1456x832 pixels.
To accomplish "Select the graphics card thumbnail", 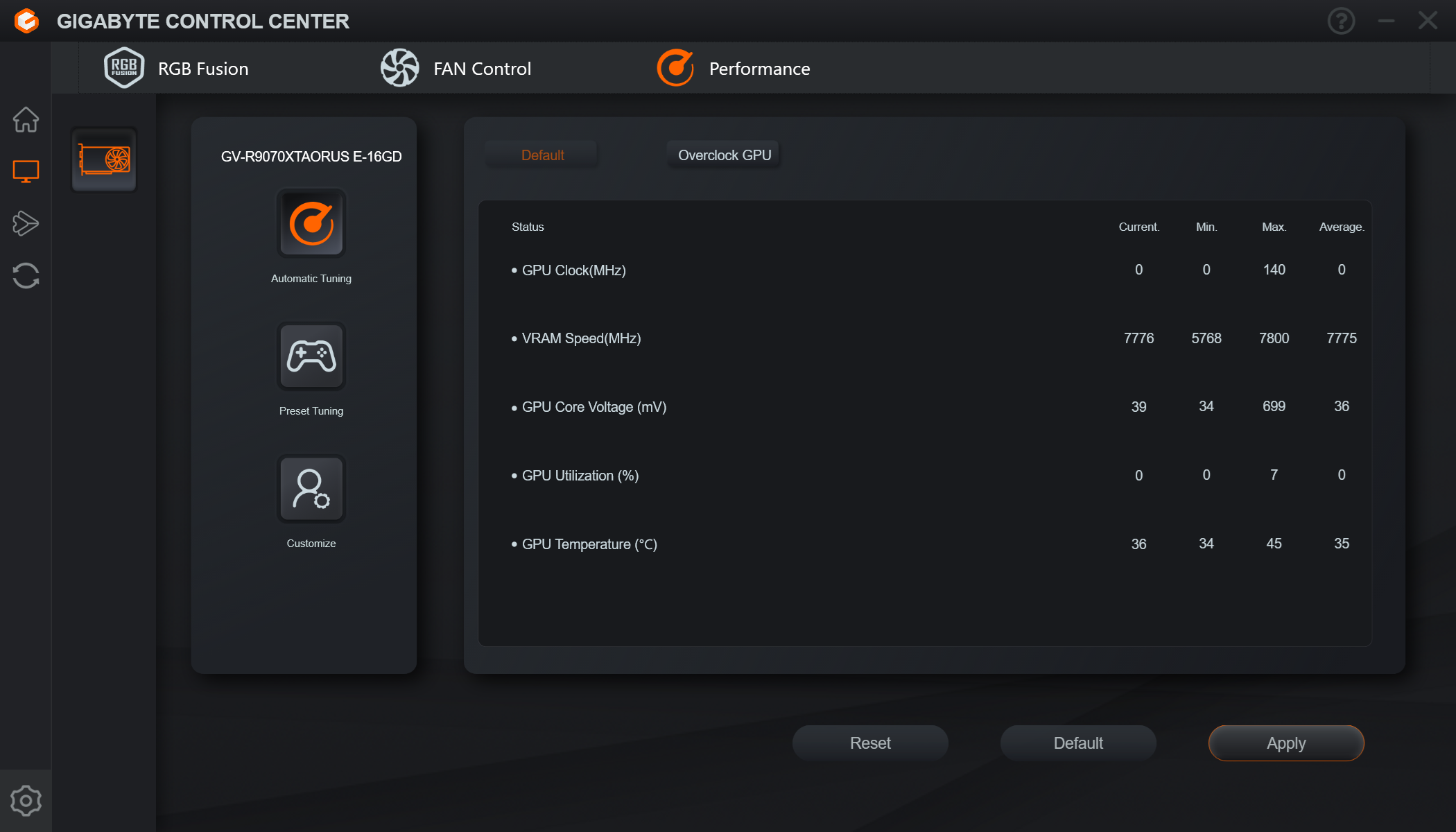I will tap(104, 159).
